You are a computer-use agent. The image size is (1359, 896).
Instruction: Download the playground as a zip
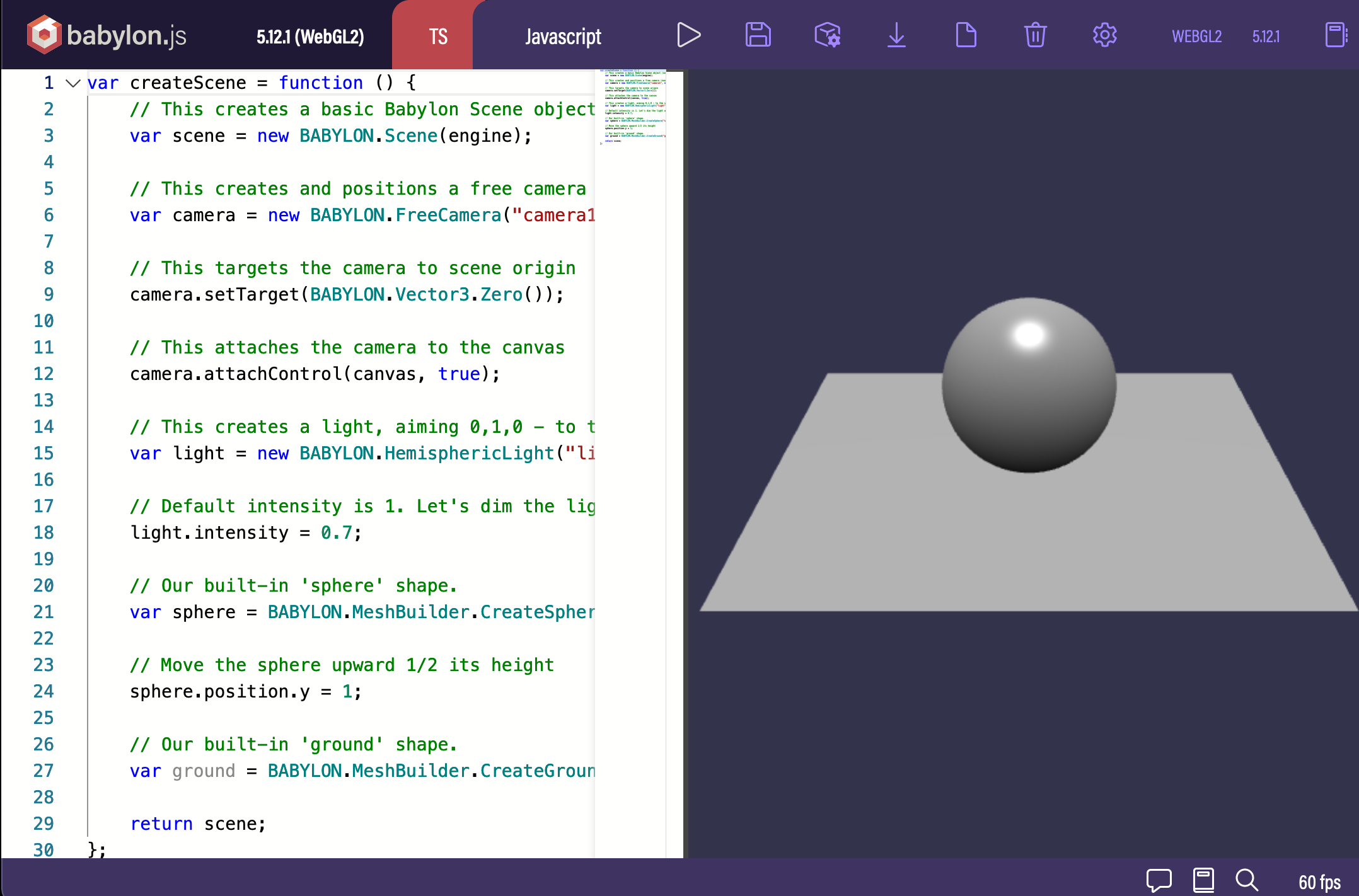click(896, 35)
